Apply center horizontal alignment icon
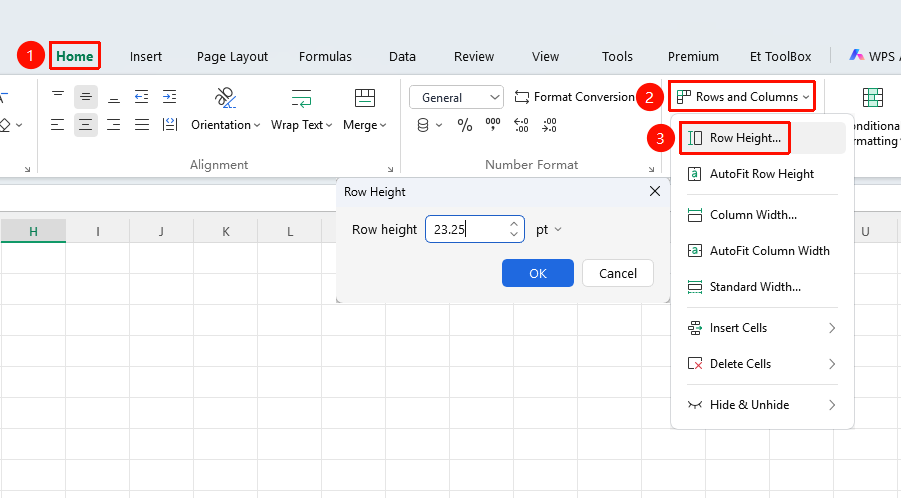 86,125
